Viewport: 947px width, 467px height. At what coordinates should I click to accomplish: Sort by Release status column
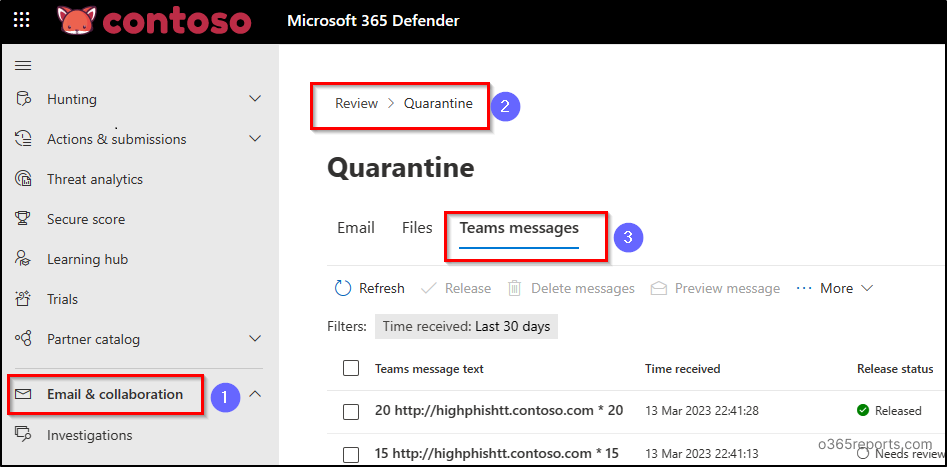[895, 369]
